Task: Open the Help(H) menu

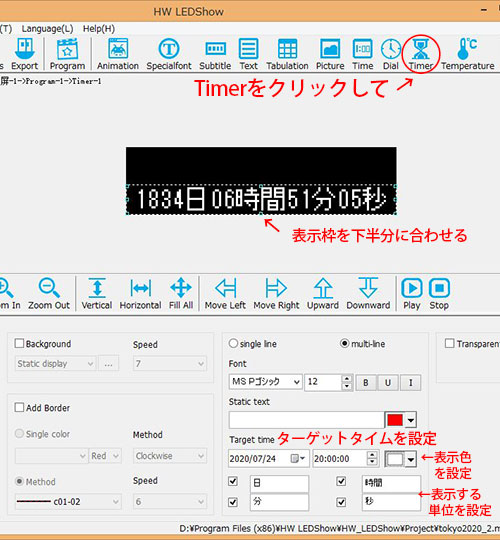Action: (98, 29)
